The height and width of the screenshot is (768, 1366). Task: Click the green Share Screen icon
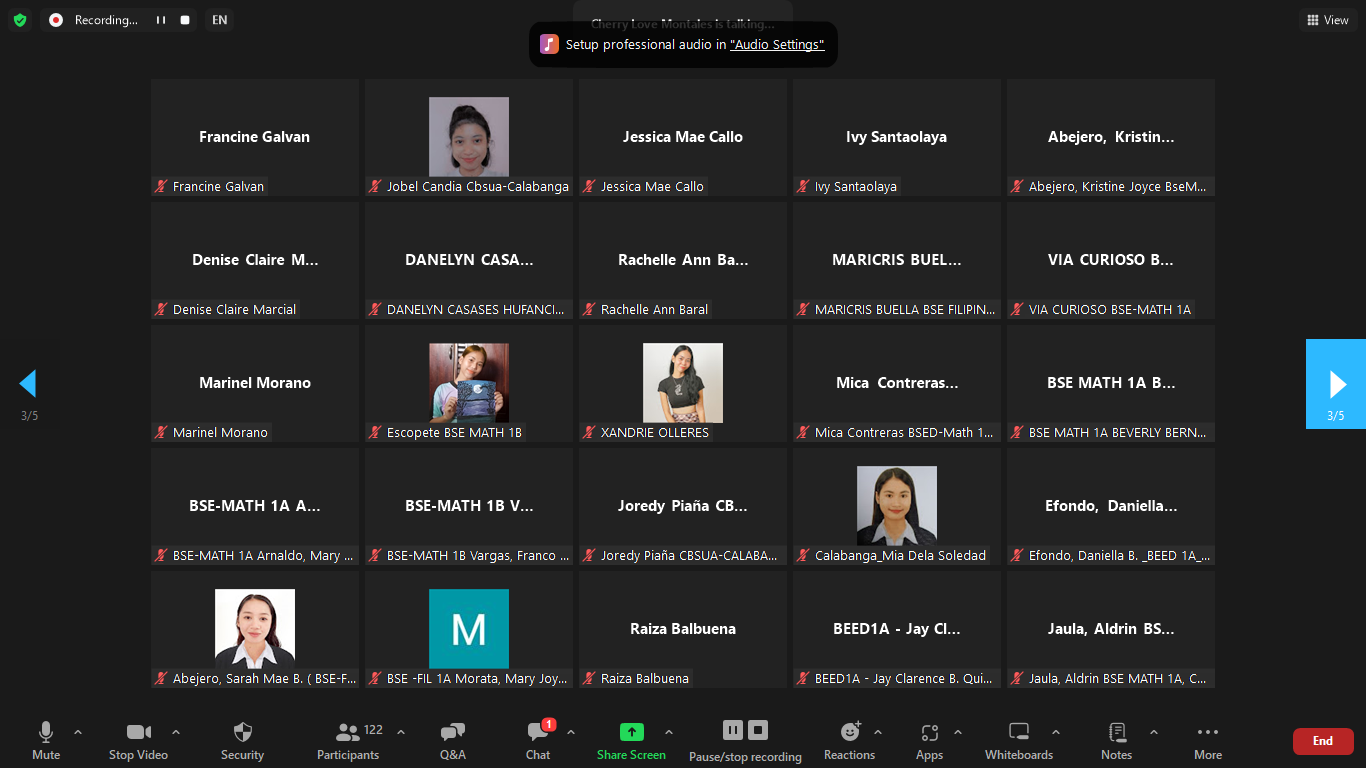point(631,732)
